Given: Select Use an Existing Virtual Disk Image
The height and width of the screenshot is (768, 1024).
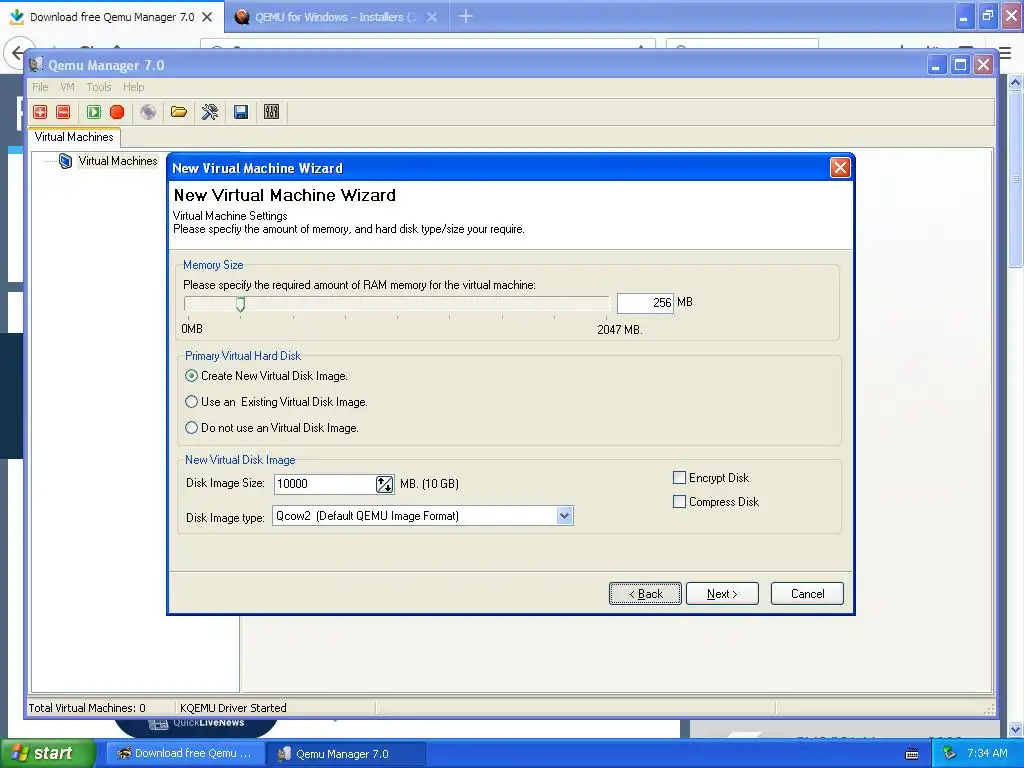Looking at the screenshot, I should (191, 402).
